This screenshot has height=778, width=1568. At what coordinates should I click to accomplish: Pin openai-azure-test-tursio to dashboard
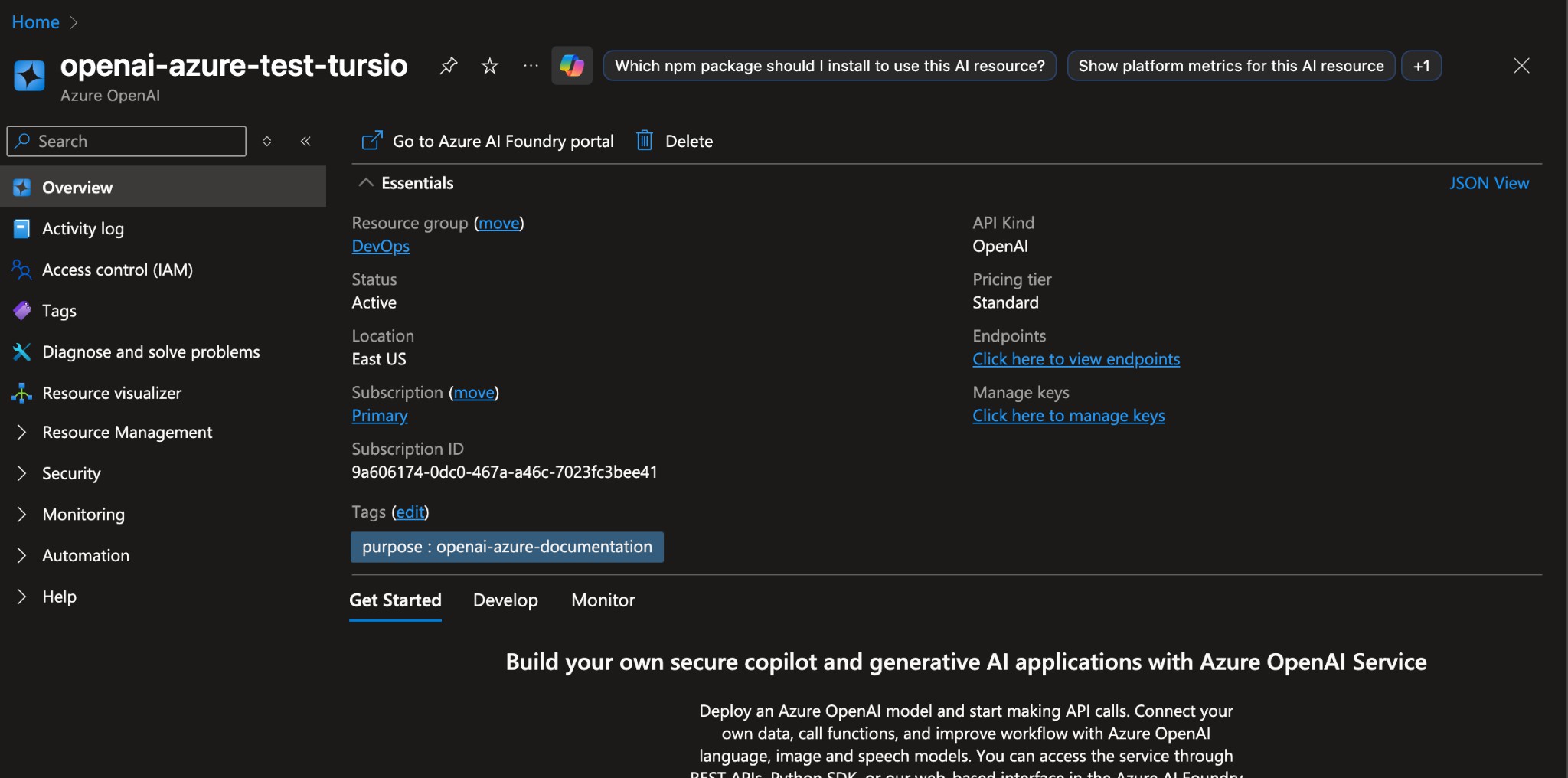pyautogui.click(x=449, y=66)
